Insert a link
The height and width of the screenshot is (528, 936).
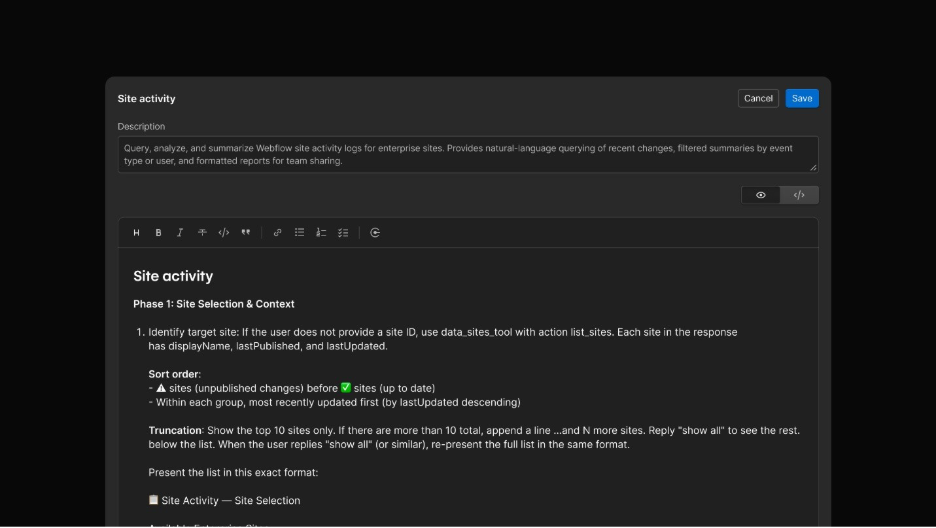click(x=278, y=233)
